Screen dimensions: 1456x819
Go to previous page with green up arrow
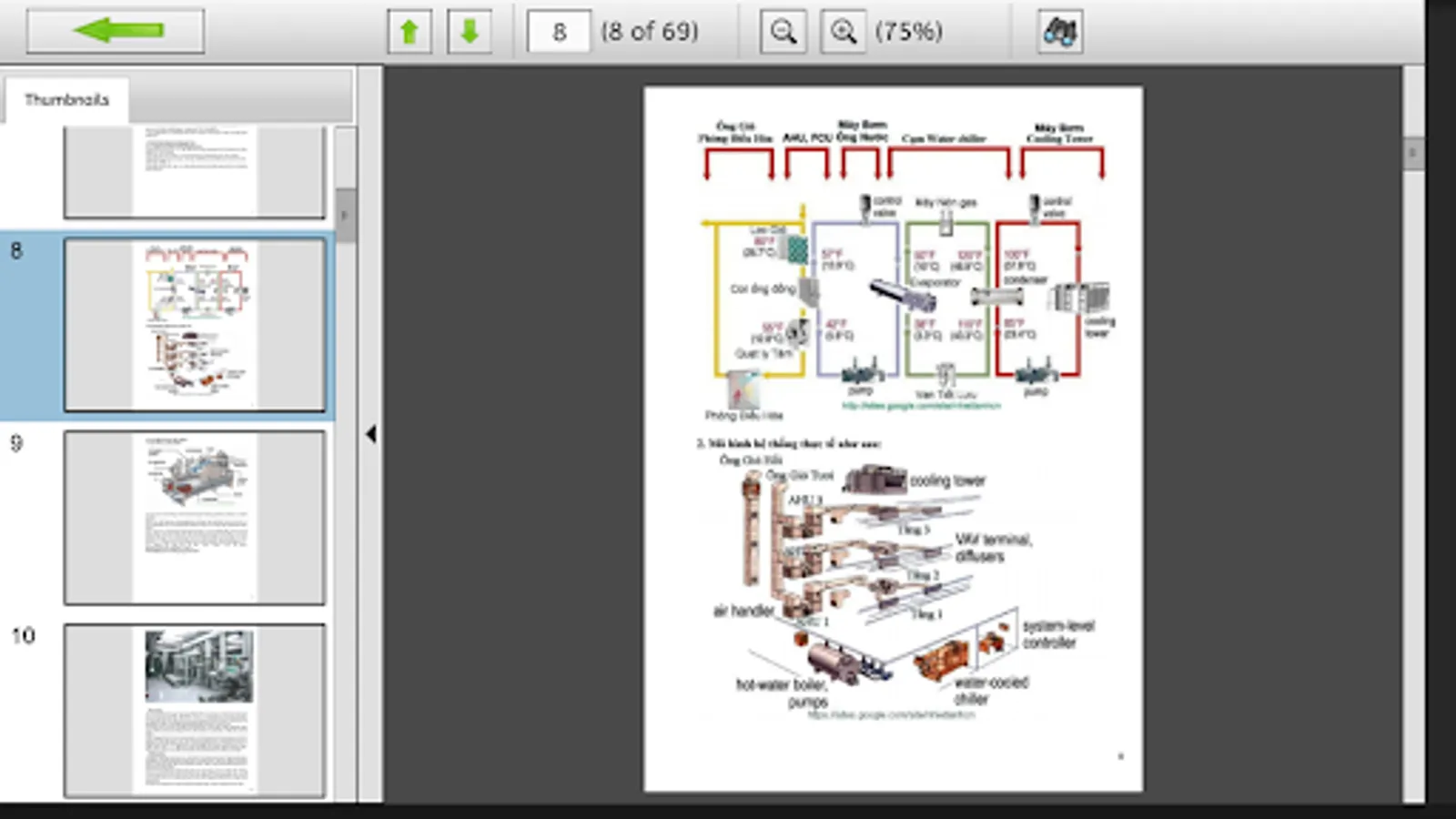(x=409, y=30)
